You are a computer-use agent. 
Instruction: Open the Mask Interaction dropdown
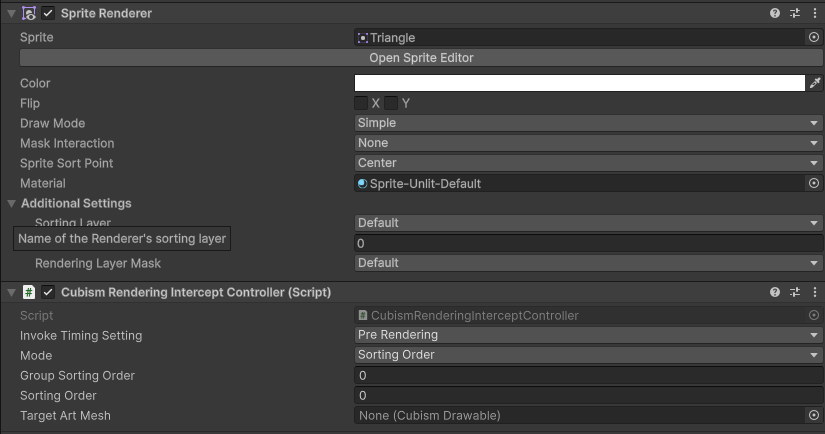588,143
